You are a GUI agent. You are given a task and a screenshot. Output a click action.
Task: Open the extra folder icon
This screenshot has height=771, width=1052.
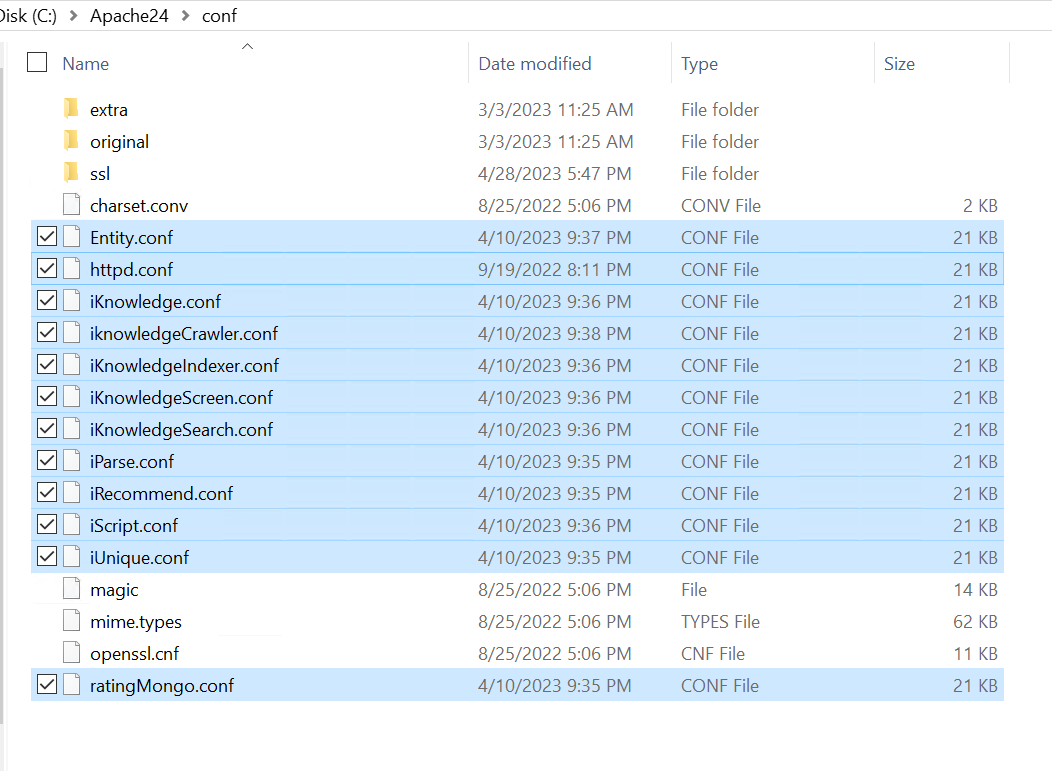point(70,109)
